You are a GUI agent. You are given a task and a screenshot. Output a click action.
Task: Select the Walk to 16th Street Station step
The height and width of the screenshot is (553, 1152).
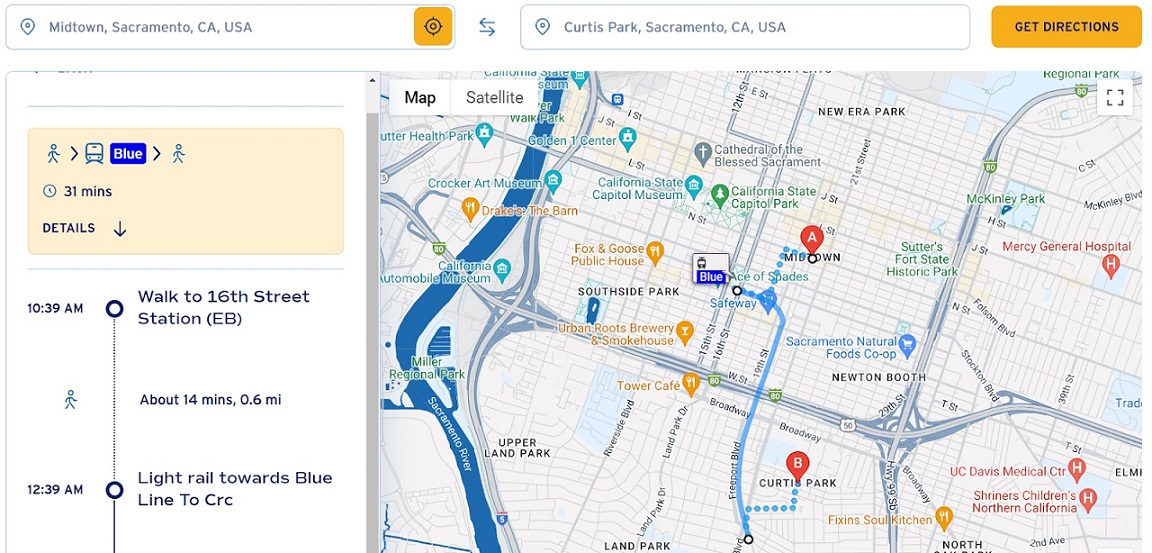pos(224,308)
